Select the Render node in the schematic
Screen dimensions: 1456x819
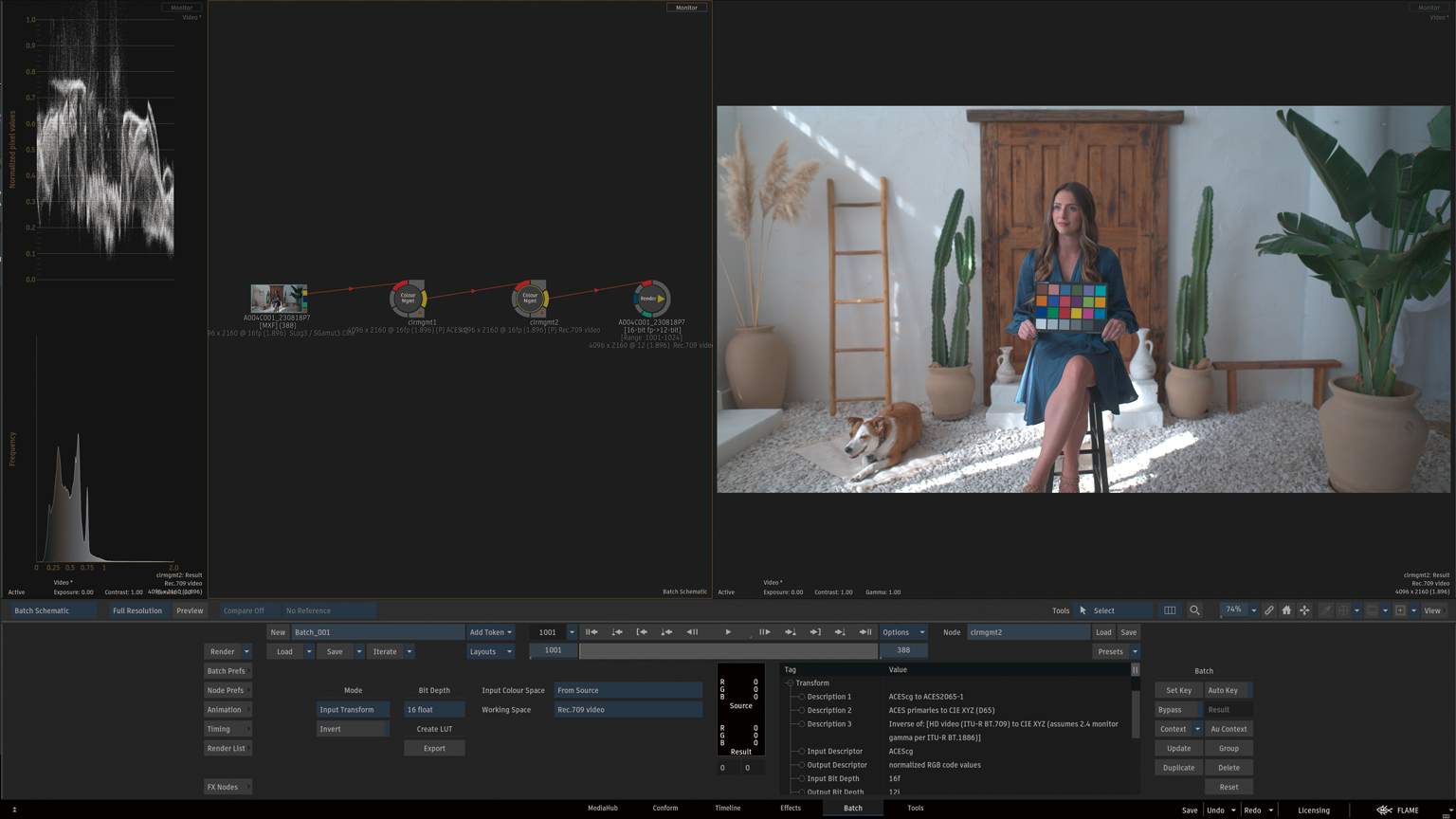[651, 299]
